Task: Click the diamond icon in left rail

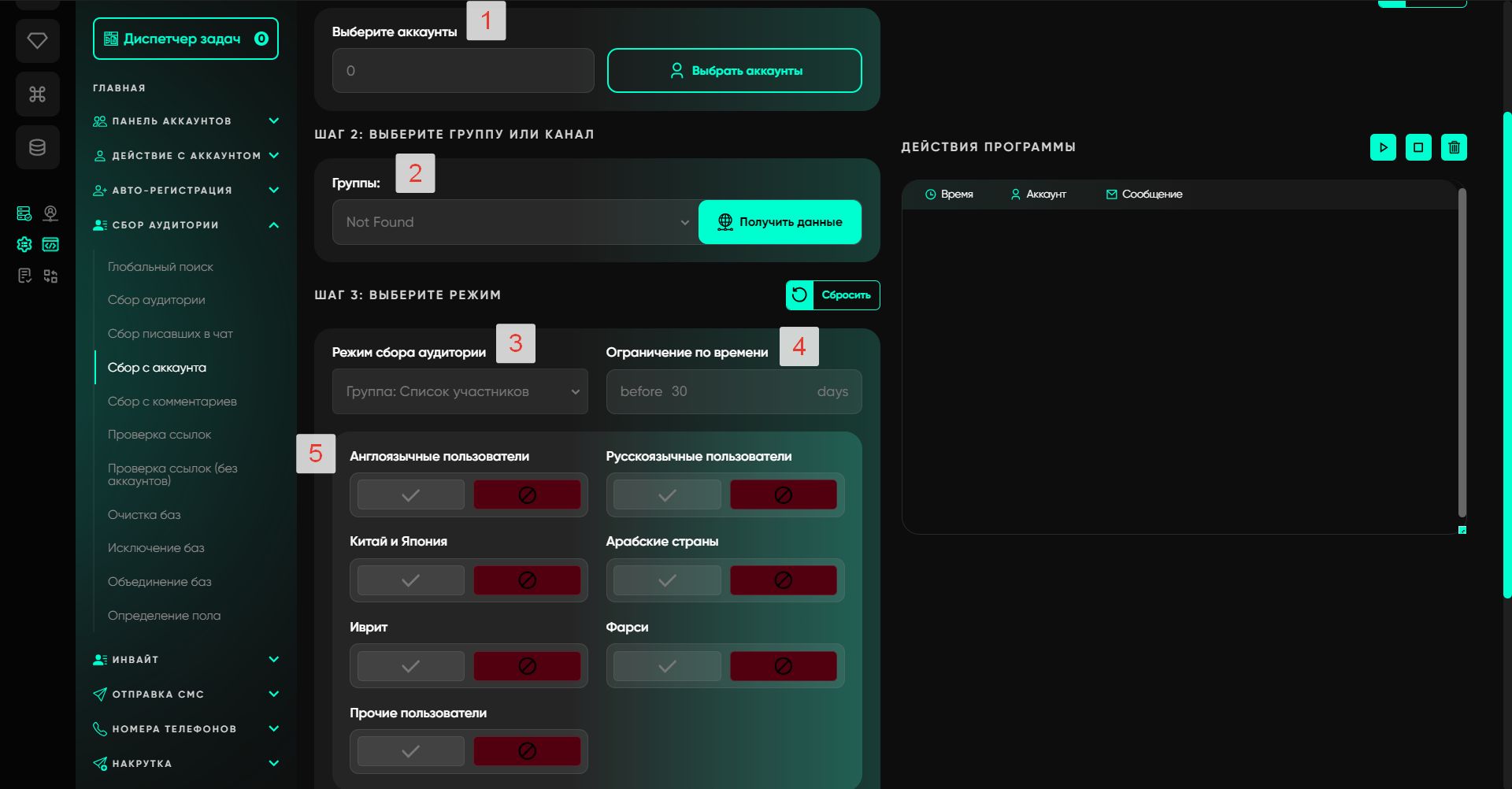Action: pos(37,40)
